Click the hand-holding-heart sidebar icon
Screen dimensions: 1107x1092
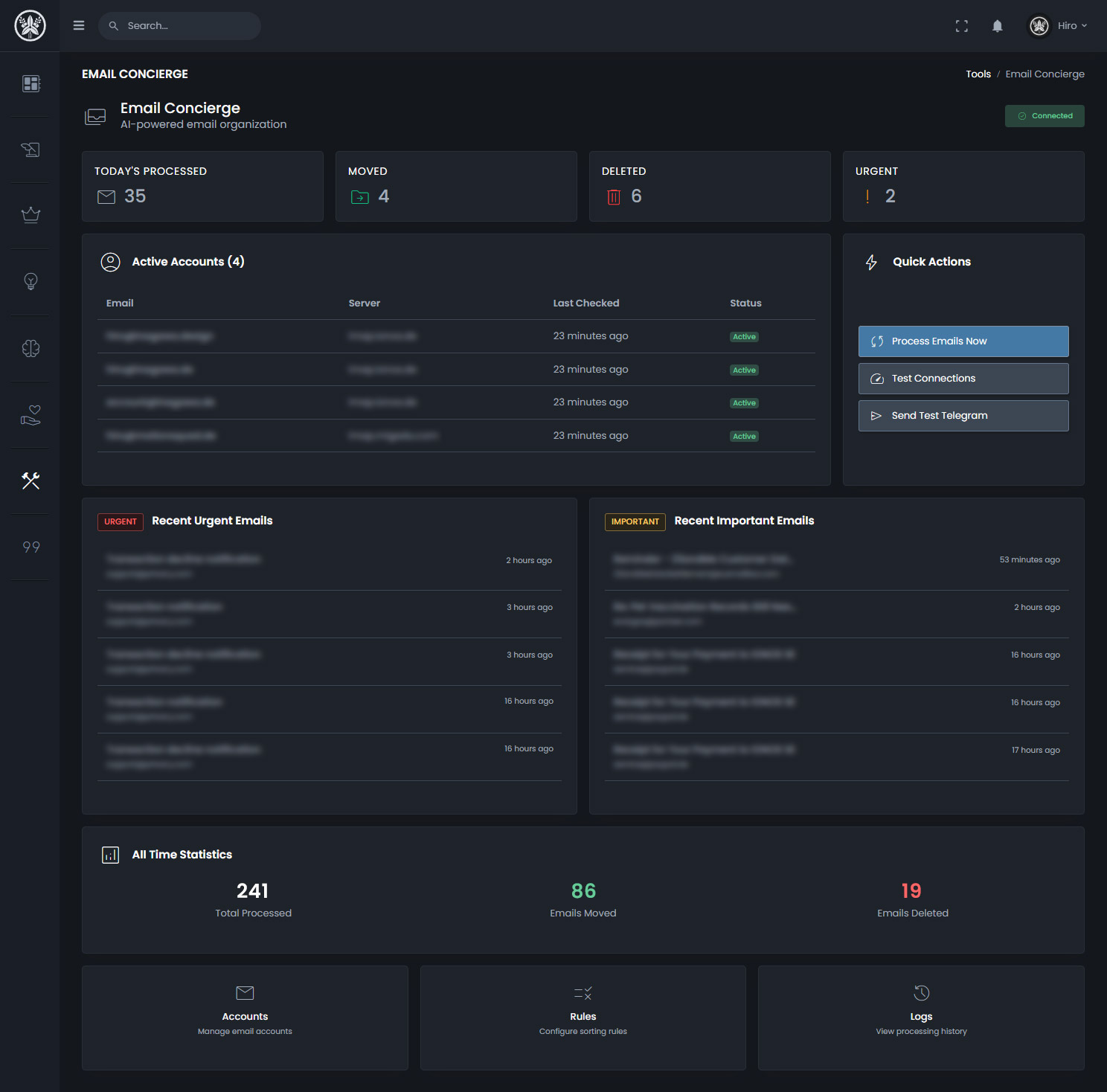click(x=30, y=414)
